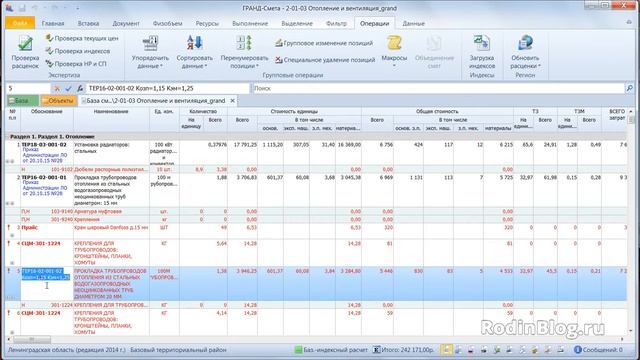Click the grayed Объединение смет icon

click(433, 44)
